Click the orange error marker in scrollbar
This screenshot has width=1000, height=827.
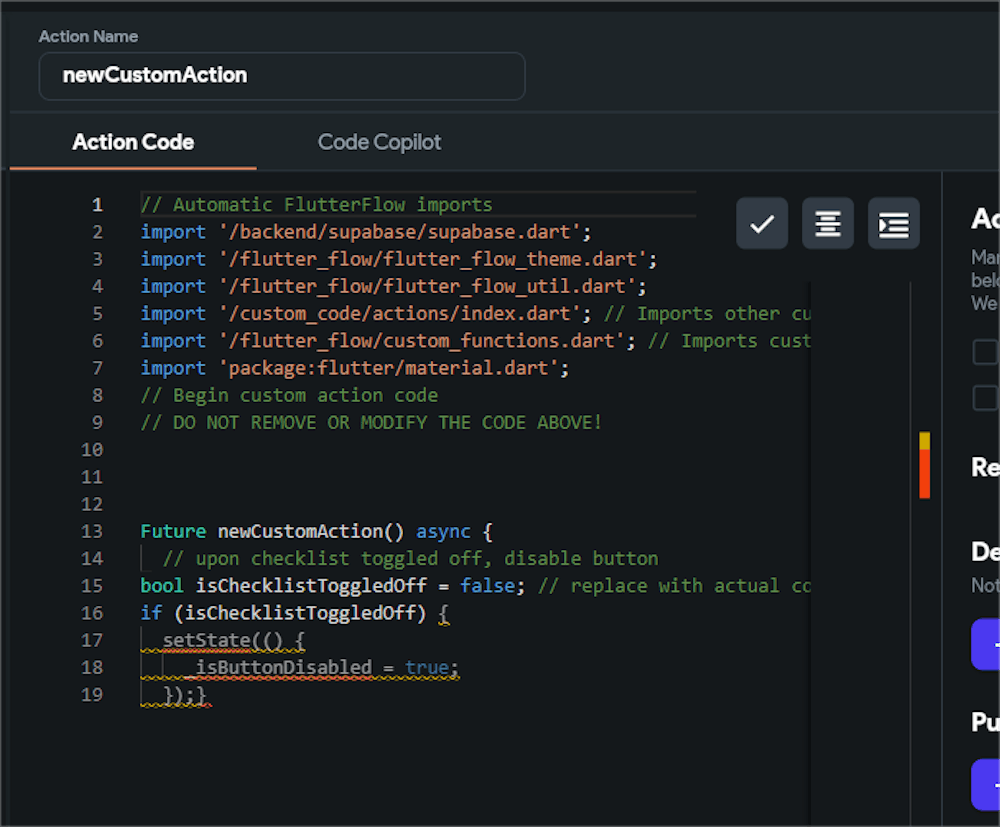[925, 474]
